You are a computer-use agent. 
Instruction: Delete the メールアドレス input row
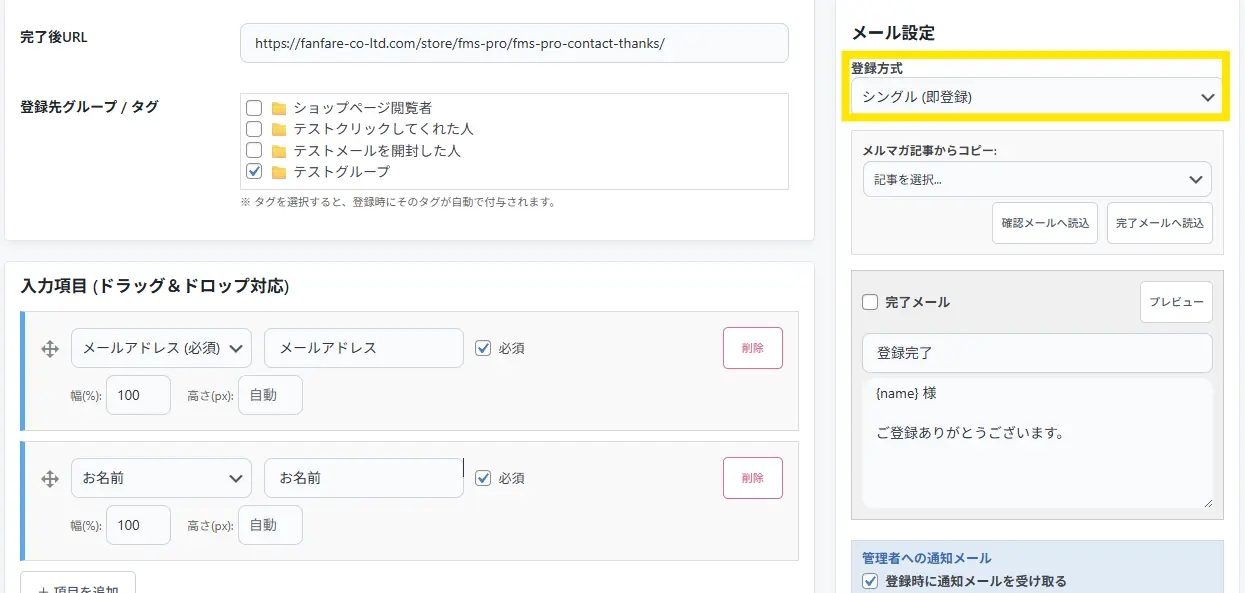(x=752, y=348)
